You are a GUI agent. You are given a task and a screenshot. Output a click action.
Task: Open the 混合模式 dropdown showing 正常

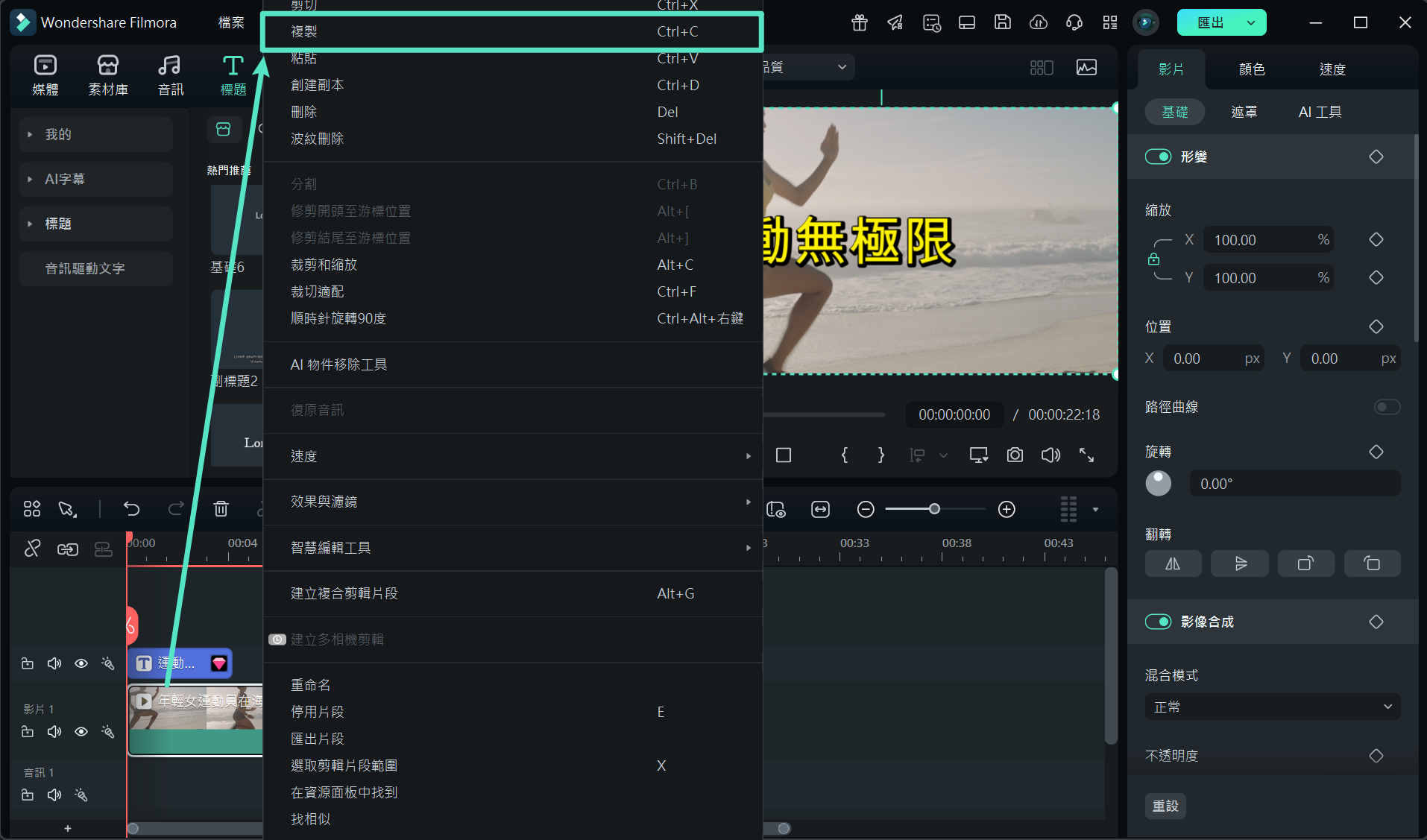click(1272, 707)
